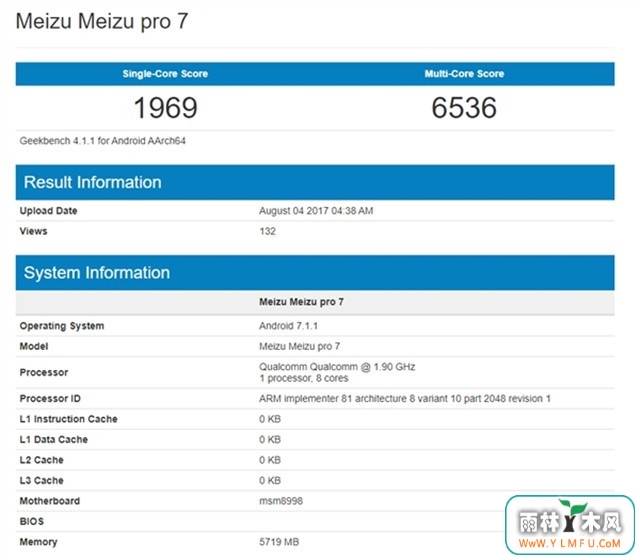
Task: Select the 'Operating System' label
Action: 62,326
